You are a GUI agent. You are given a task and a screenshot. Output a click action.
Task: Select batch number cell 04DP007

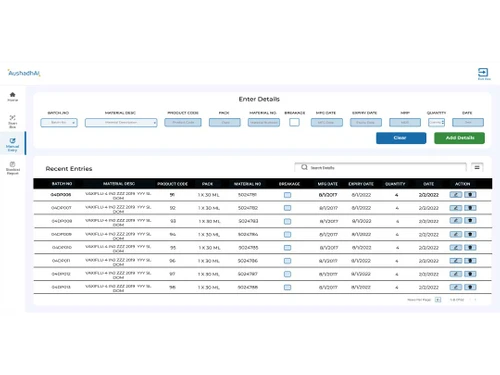[x=61, y=208]
